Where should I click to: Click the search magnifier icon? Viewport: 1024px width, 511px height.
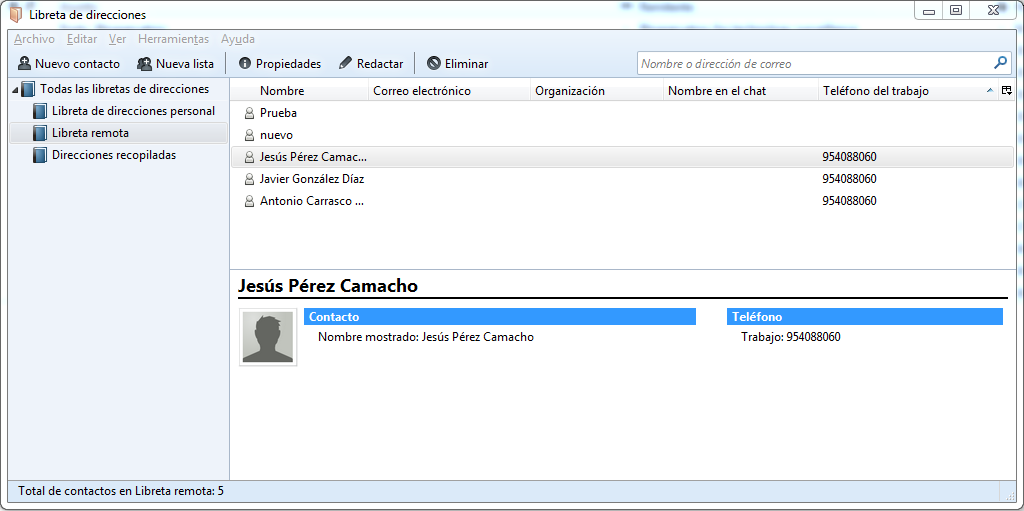tap(1000, 63)
